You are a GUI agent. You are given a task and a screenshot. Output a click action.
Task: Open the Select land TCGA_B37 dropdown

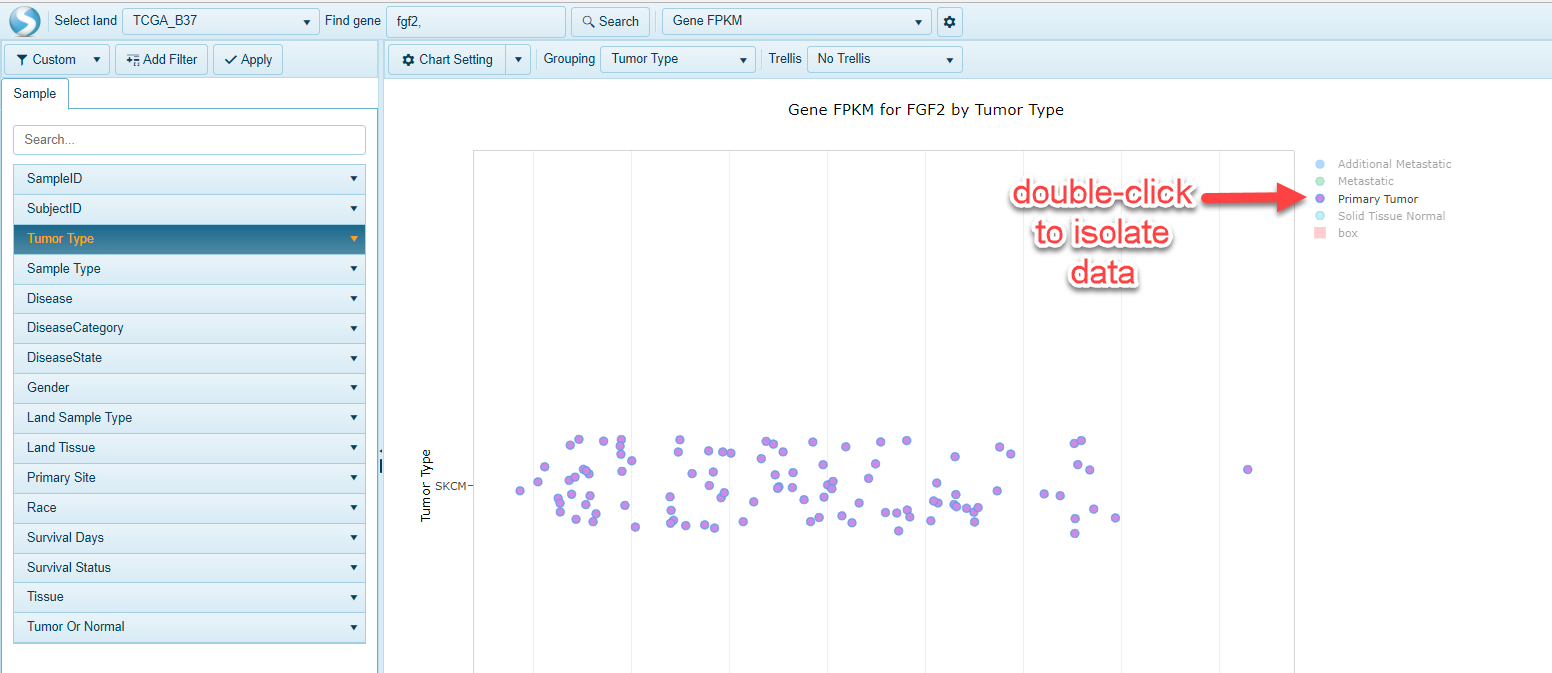[x=221, y=21]
